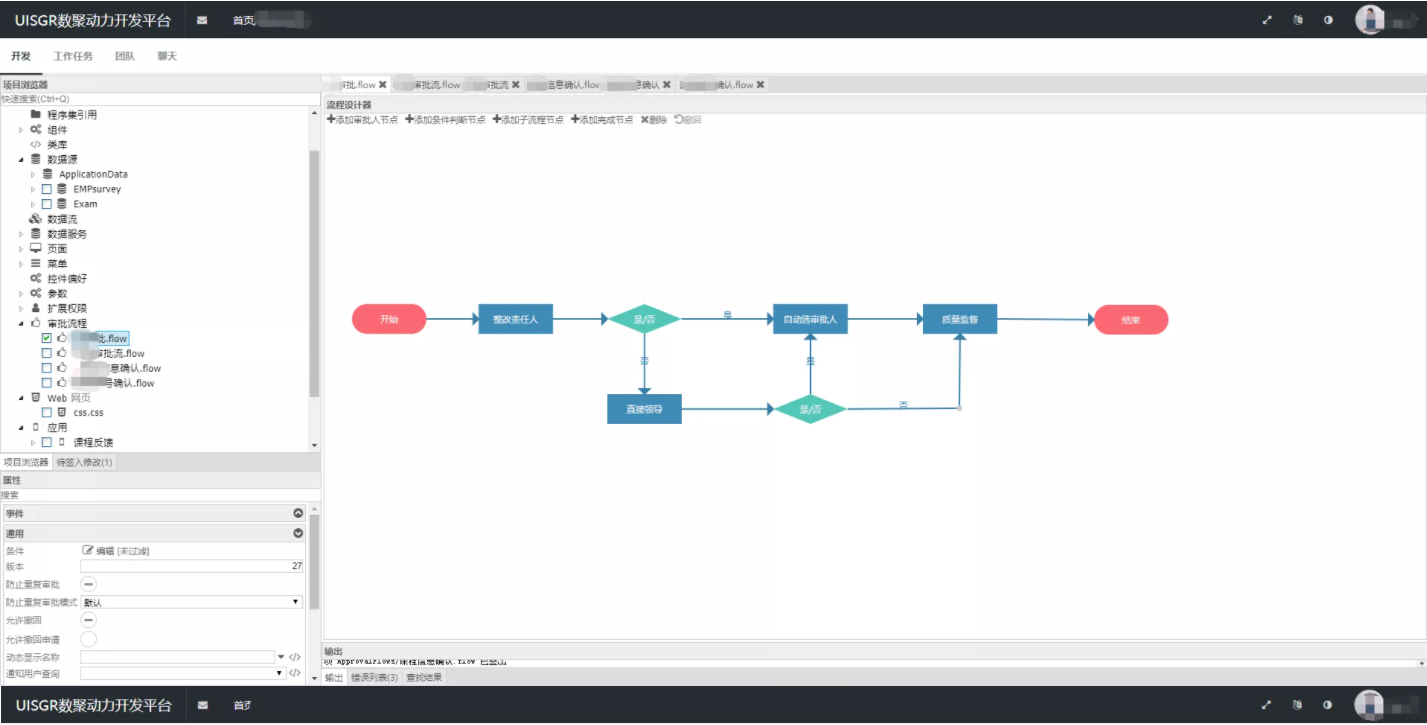The image size is (1427, 725).
Task: Click 添加完成节点 in designer toolbar
Action: [602, 119]
